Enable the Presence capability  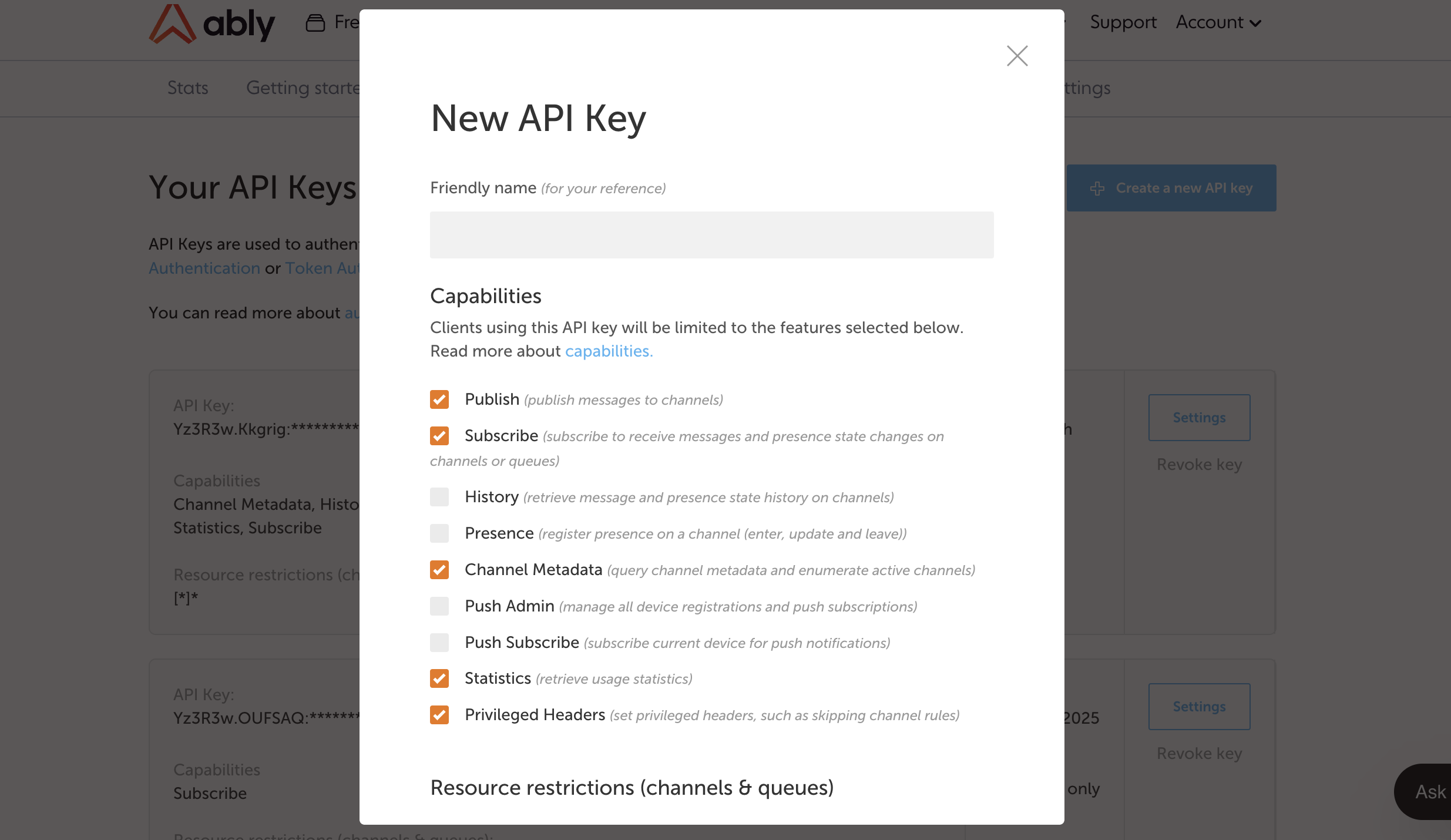tap(439, 533)
